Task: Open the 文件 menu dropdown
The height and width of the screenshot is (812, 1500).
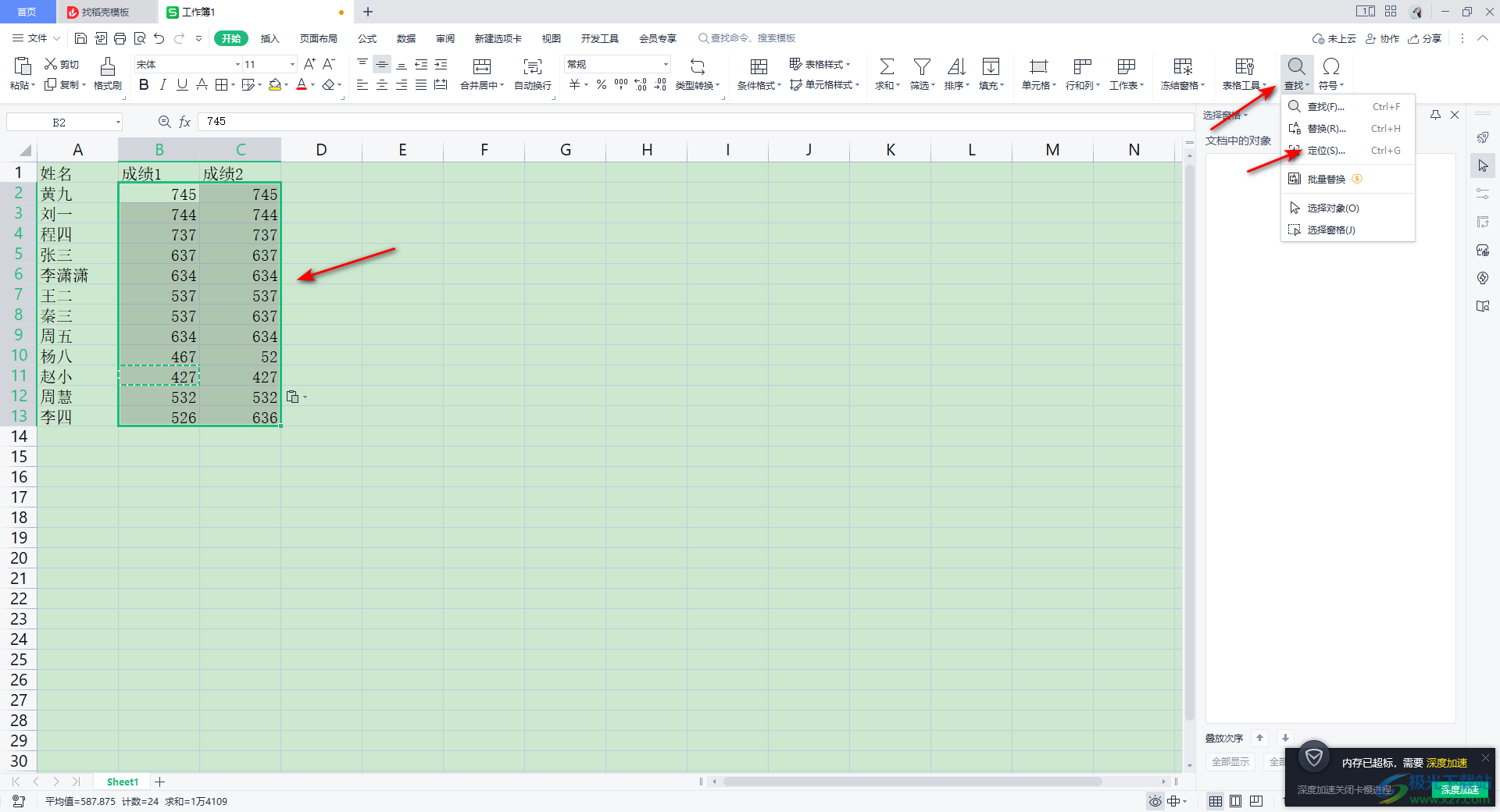Action: pos(37,38)
